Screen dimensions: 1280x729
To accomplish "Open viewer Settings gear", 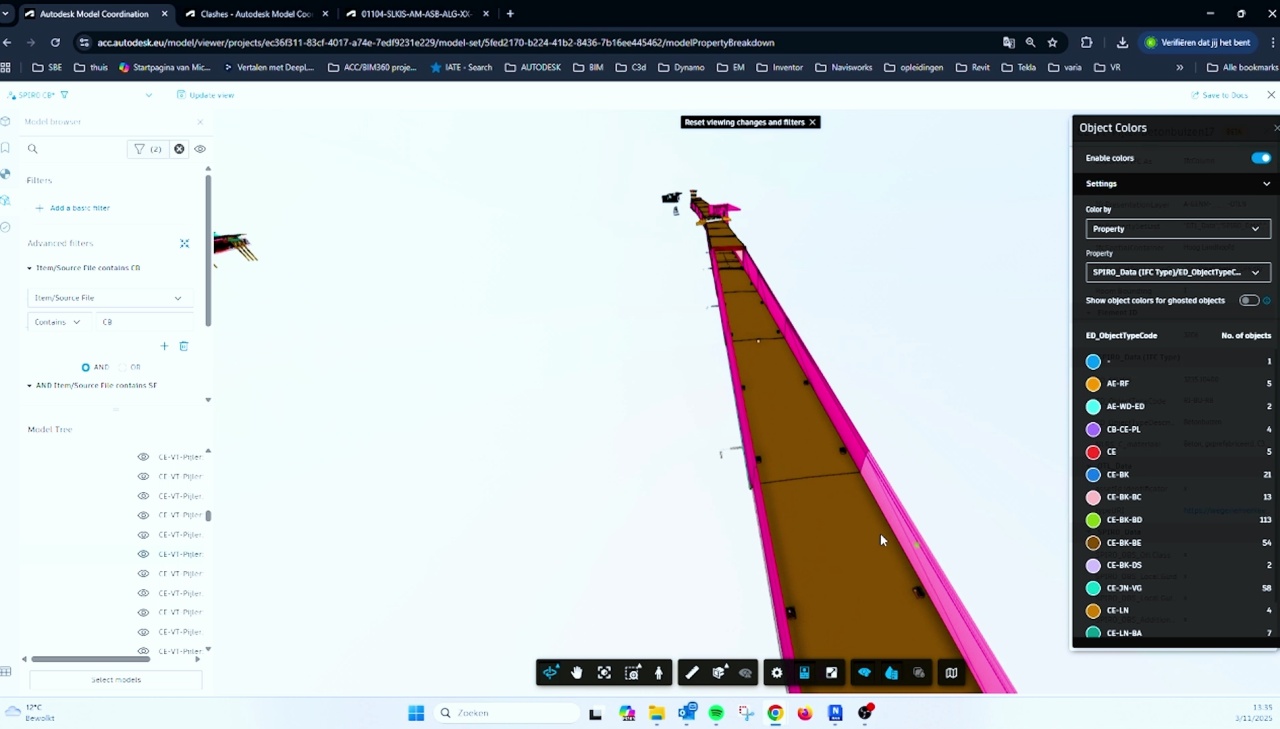I will [x=777, y=673].
